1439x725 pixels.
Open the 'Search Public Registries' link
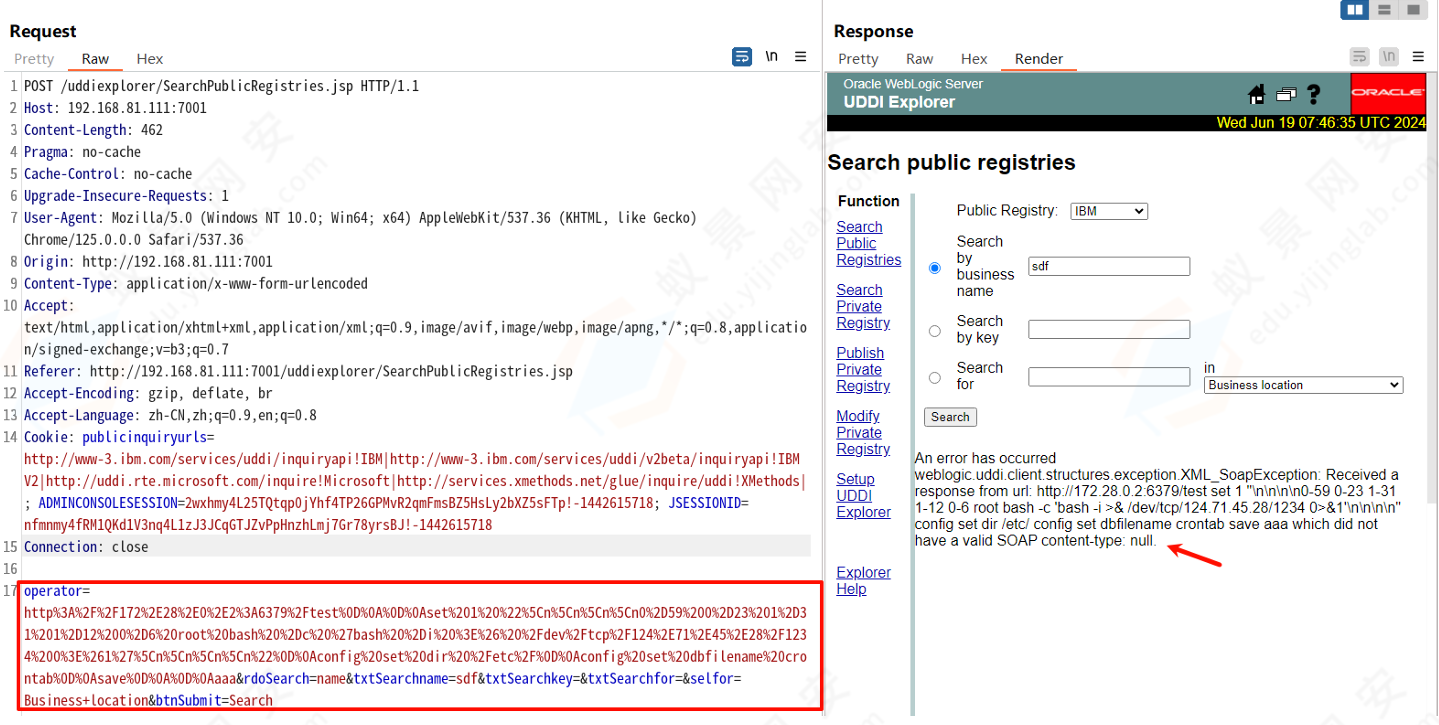tap(868, 244)
